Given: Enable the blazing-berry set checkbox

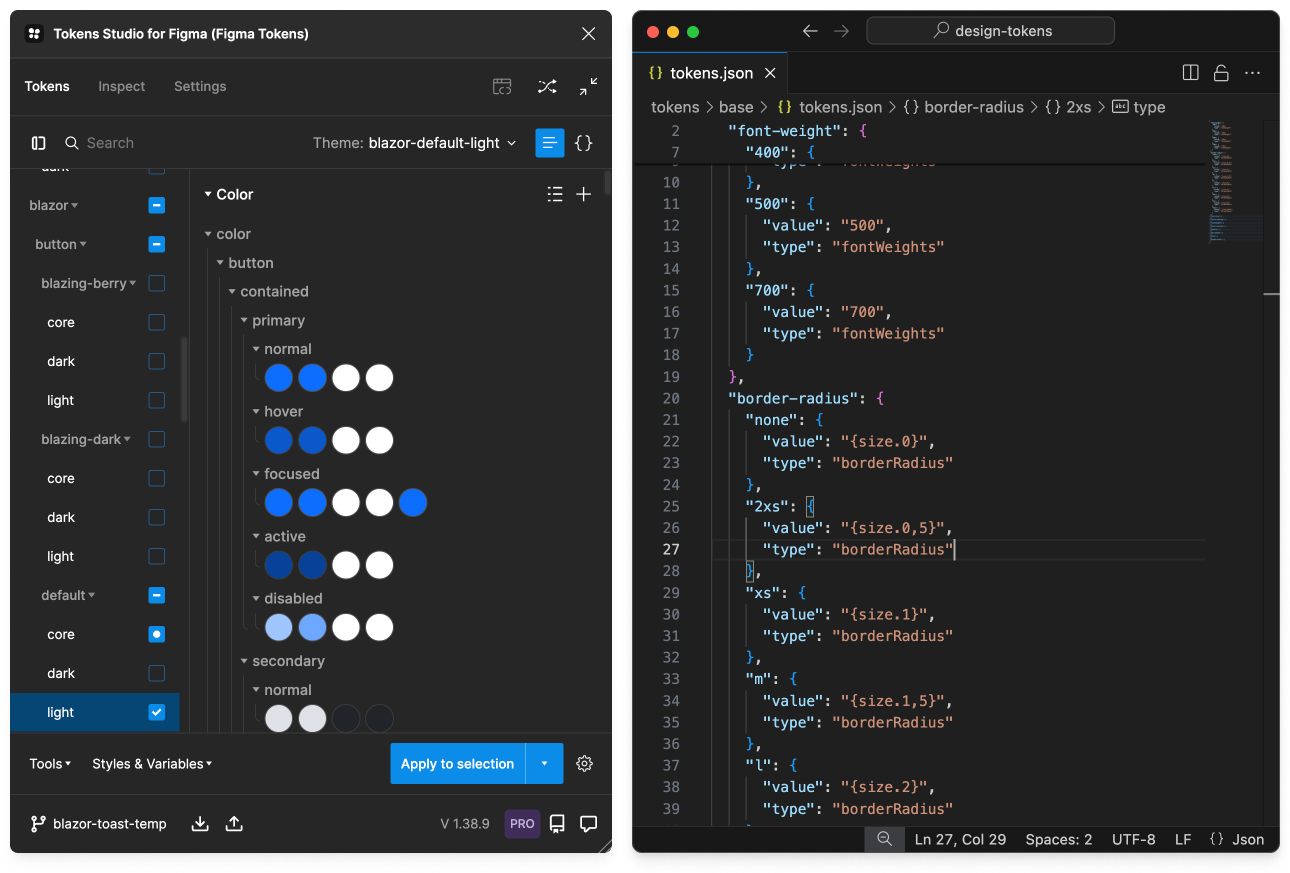Looking at the screenshot, I should coord(157,283).
